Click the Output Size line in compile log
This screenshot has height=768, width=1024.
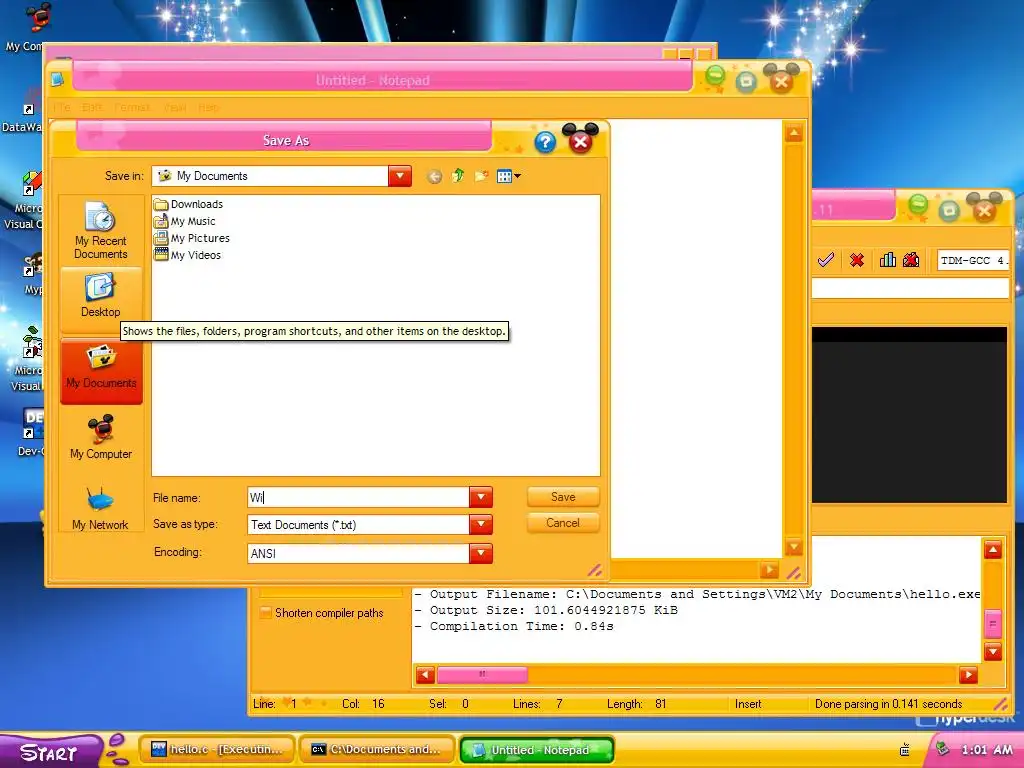[x=547, y=610]
